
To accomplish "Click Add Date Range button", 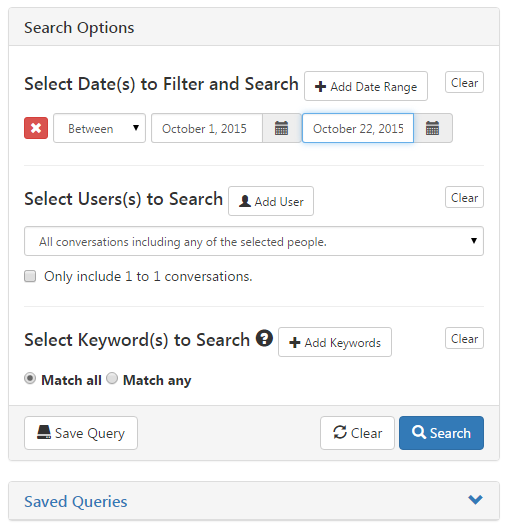I will 366,86.
